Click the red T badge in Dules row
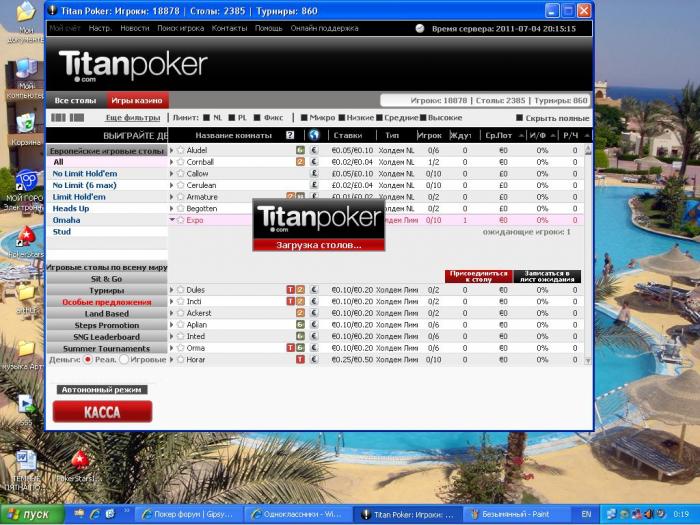Image resolution: width=700 pixels, height=525 pixels. 291,290
